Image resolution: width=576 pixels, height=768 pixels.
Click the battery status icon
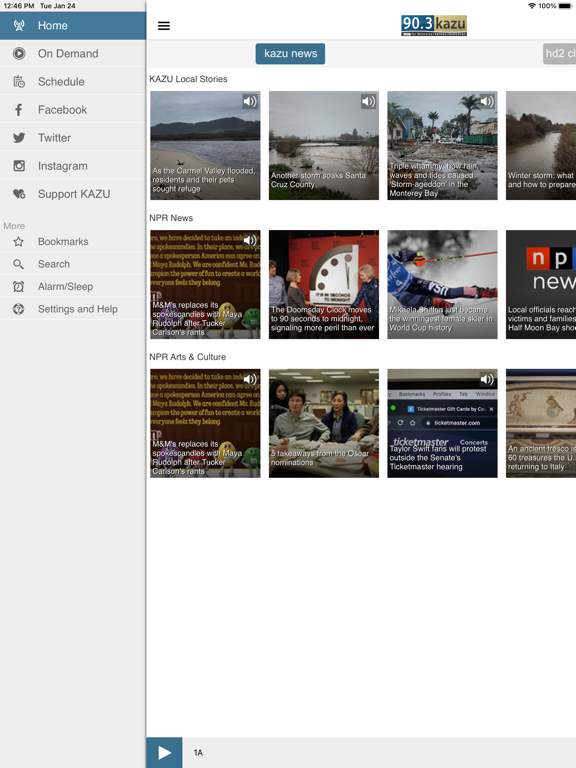click(565, 6)
